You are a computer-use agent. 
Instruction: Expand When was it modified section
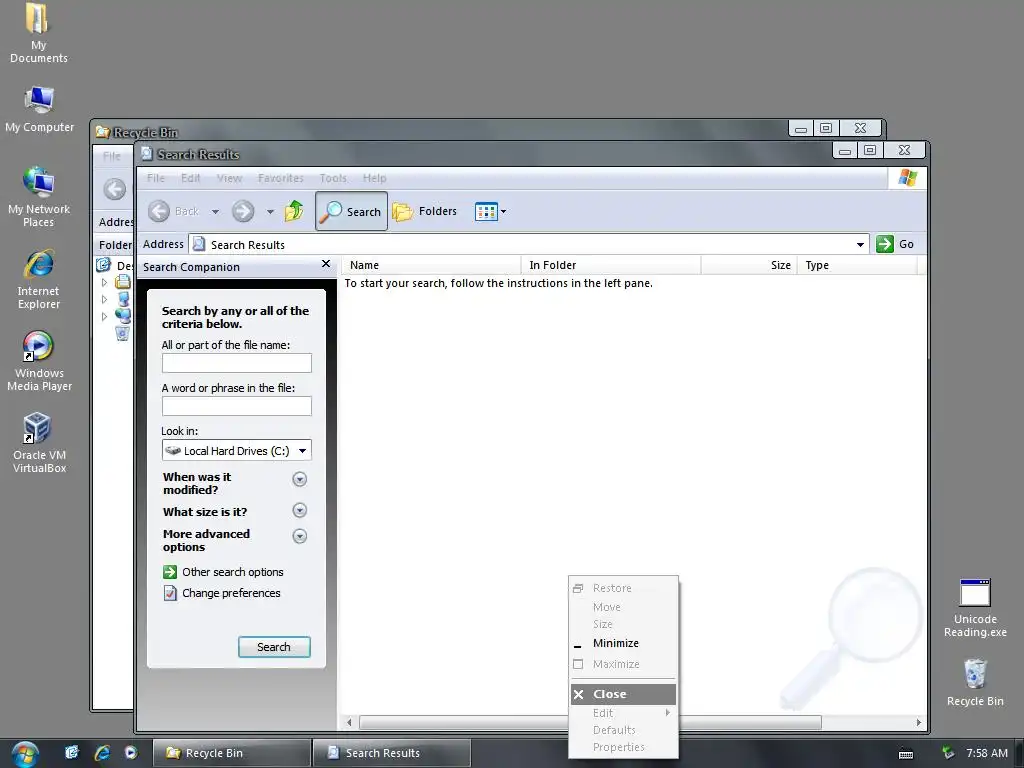(300, 479)
